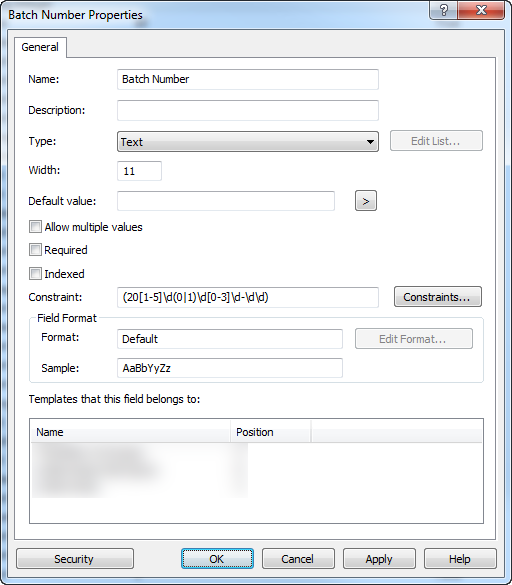The height and width of the screenshot is (585, 512).
Task: Confirm changes with the OK button
Action: click(x=217, y=559)
